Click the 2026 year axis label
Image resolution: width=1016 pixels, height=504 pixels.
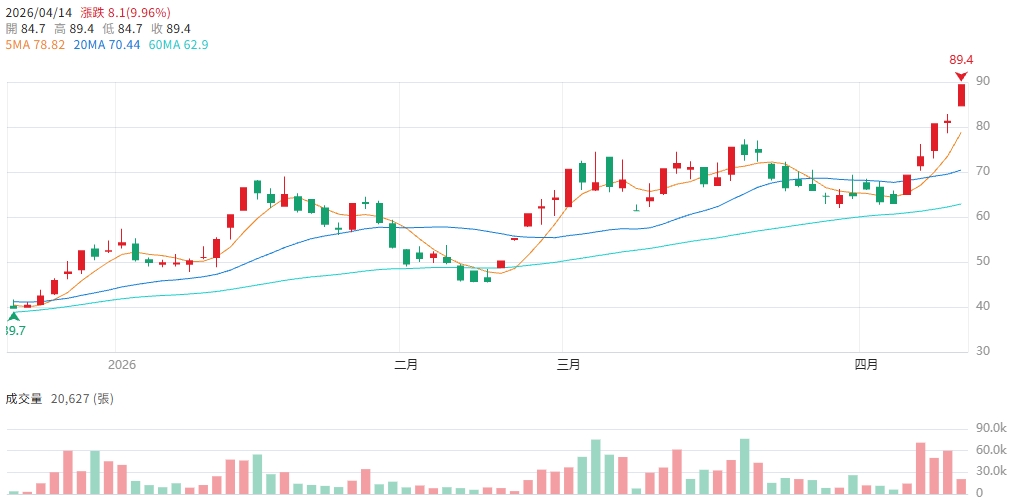click(121, 364)
